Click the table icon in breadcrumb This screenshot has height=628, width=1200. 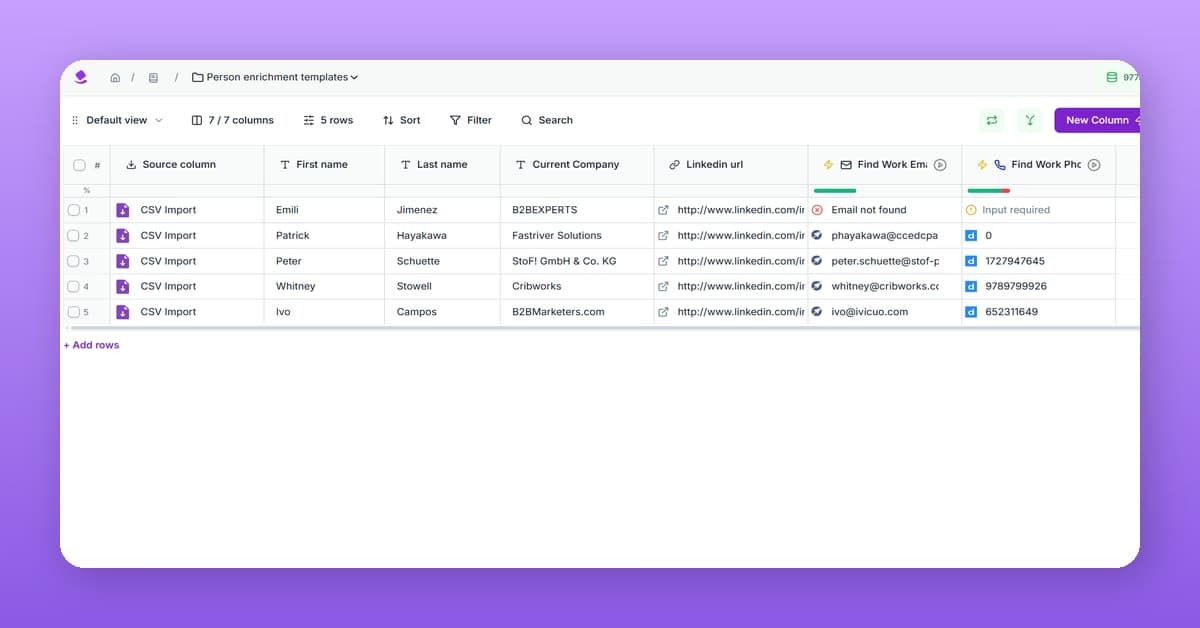(153, 78)
